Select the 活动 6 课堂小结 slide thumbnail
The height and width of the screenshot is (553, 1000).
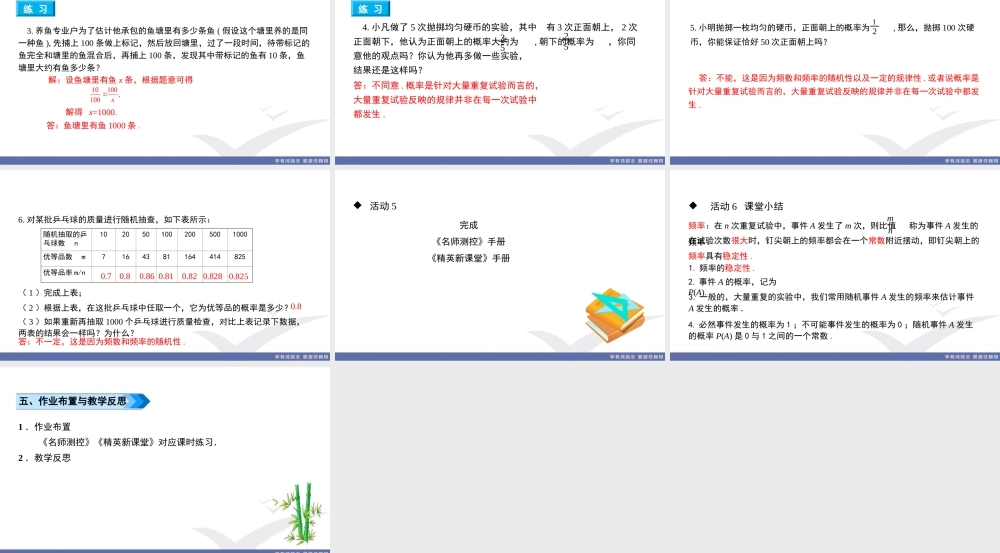pos(835,265)
